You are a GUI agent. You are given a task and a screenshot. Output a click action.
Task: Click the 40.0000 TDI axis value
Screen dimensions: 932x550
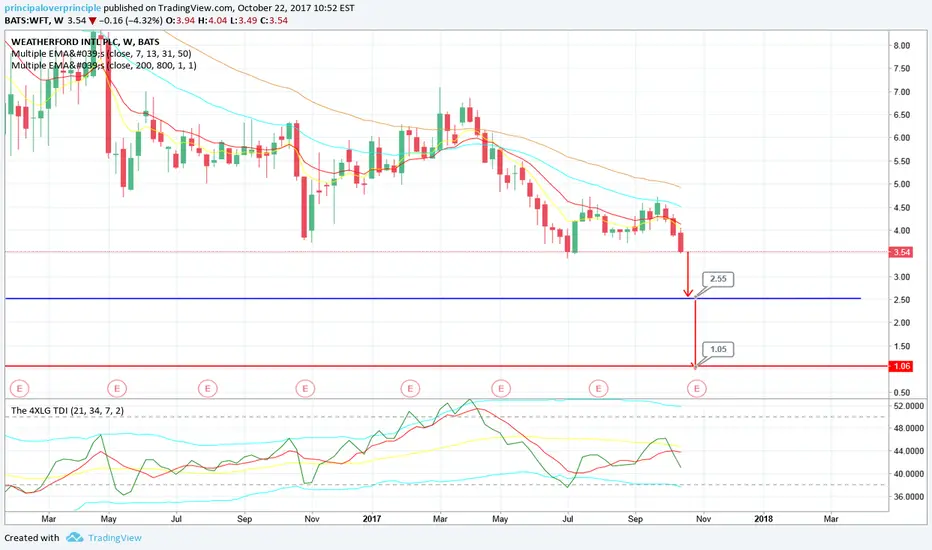tap(909, 474)
